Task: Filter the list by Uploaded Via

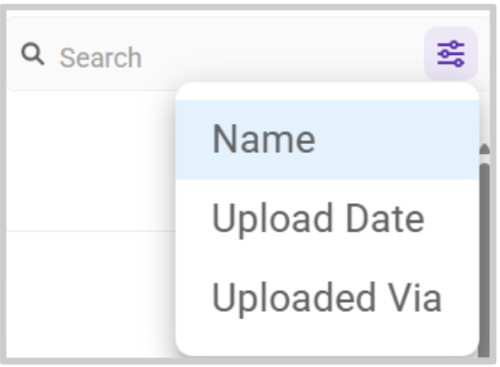Action: click(327, 298)
